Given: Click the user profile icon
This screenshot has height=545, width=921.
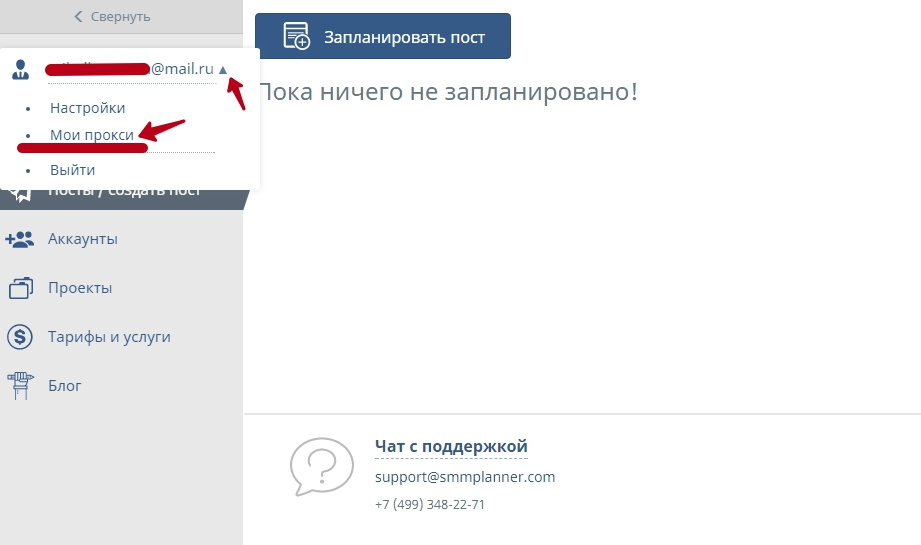Looking at the screenshot, I should 20,70.
